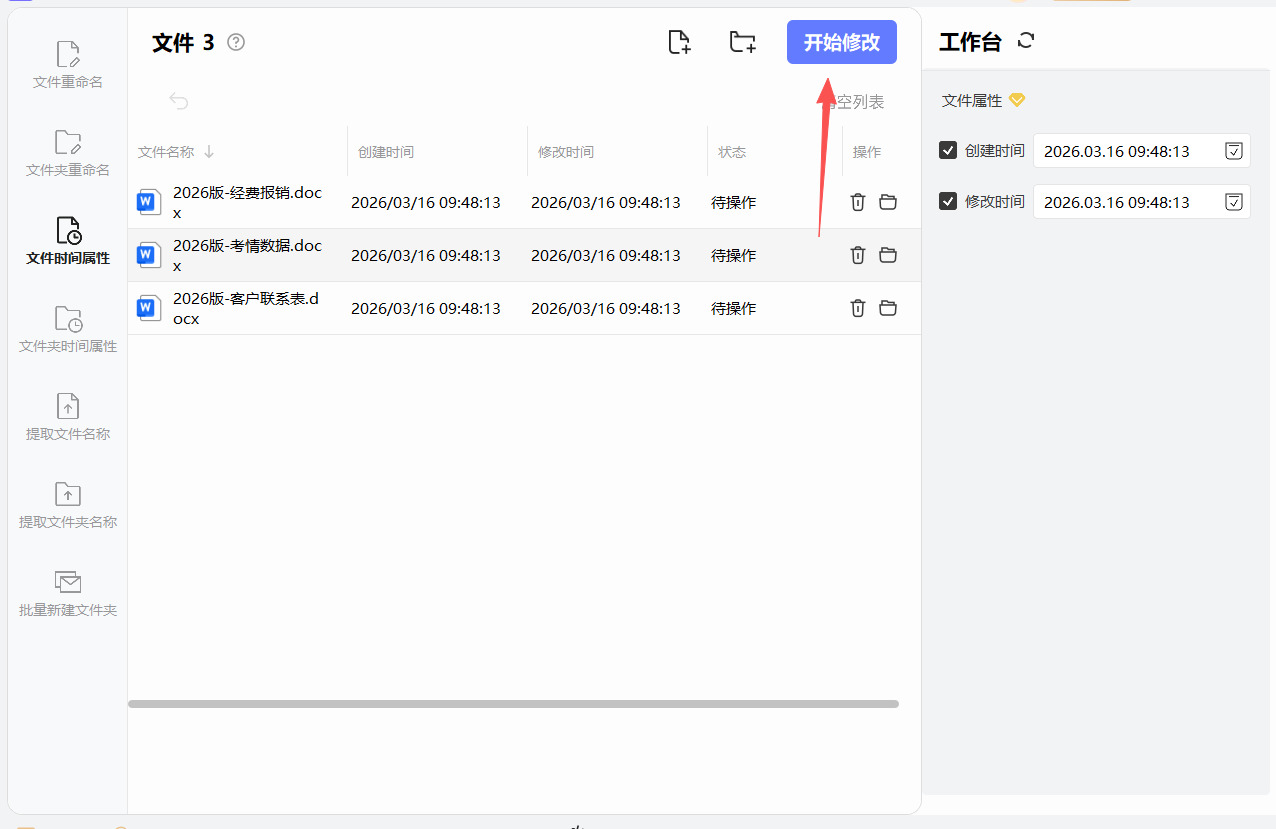Open folder of 2026版-考情数据.docx
This screenshot has height=829, width=1276.
click(x=888, y=255)
